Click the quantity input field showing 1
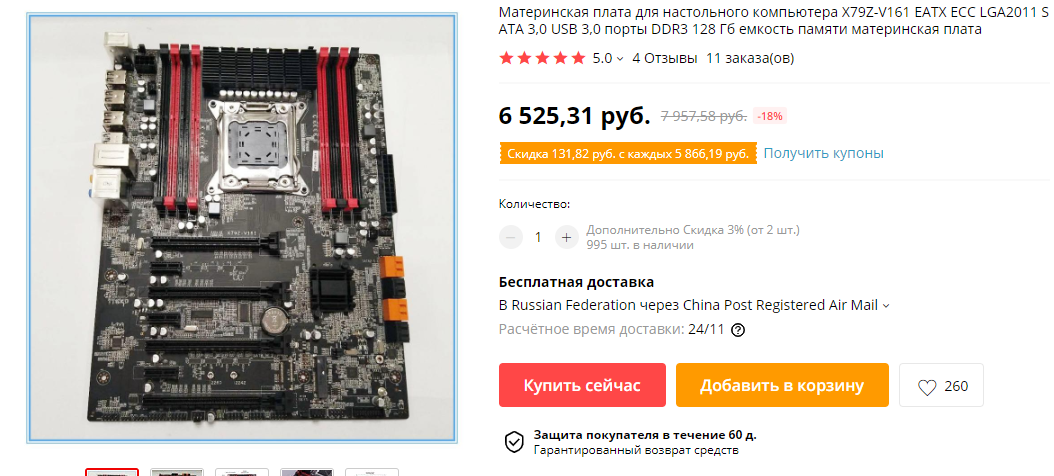The width and height of the screenshot is (1054, 476). coord(538,237)
